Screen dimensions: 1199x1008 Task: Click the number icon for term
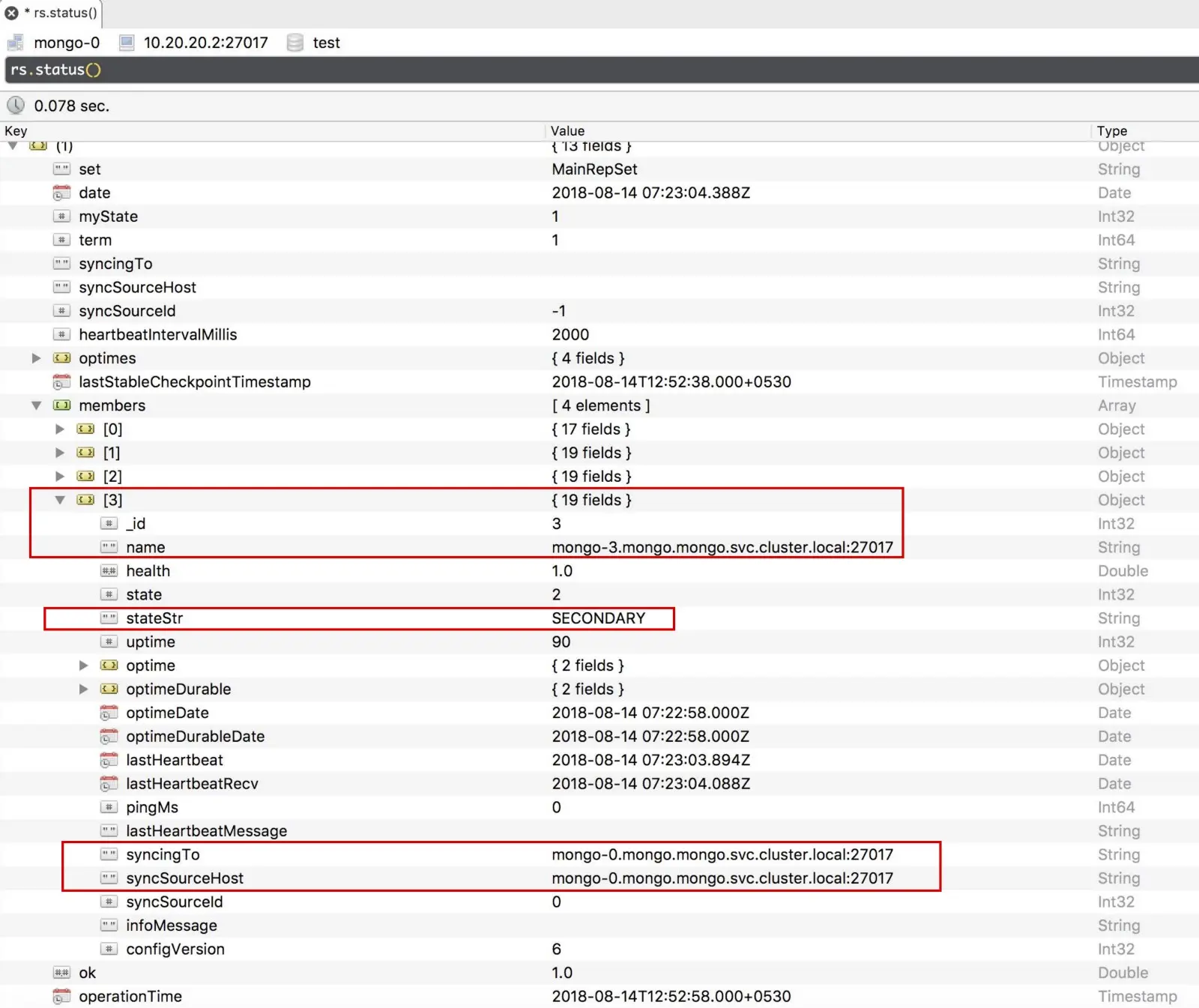pos(61,240)
